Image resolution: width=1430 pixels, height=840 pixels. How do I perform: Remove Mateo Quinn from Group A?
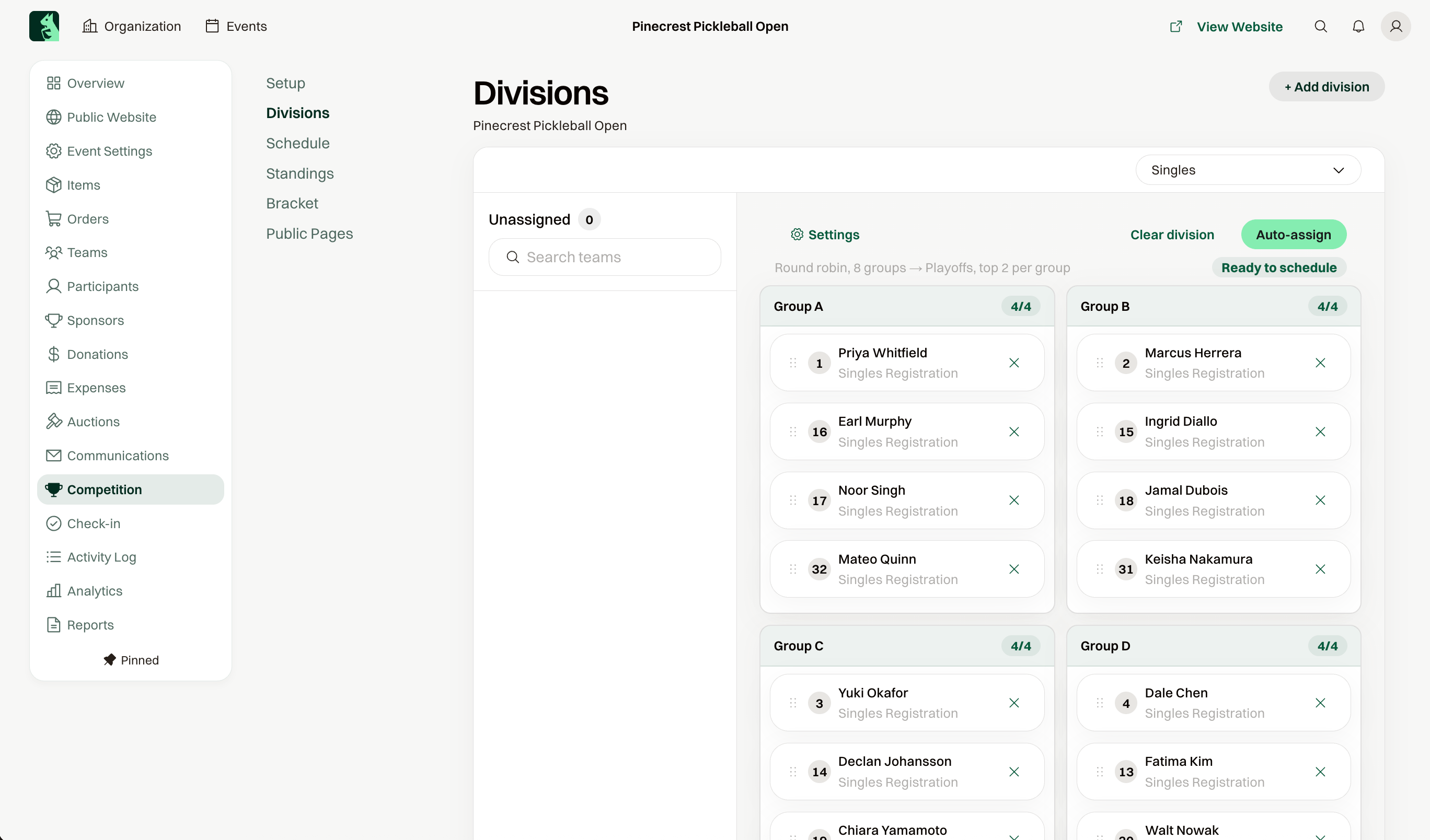pyautogui.click(x=1014, y=569)
